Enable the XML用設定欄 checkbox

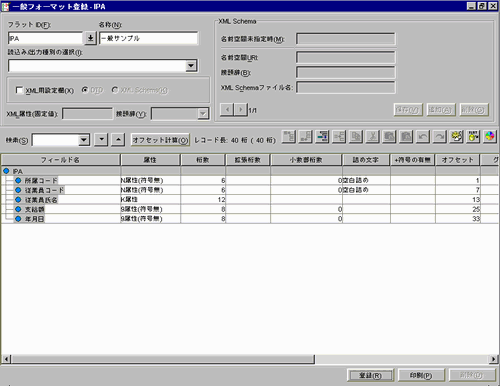19,90
